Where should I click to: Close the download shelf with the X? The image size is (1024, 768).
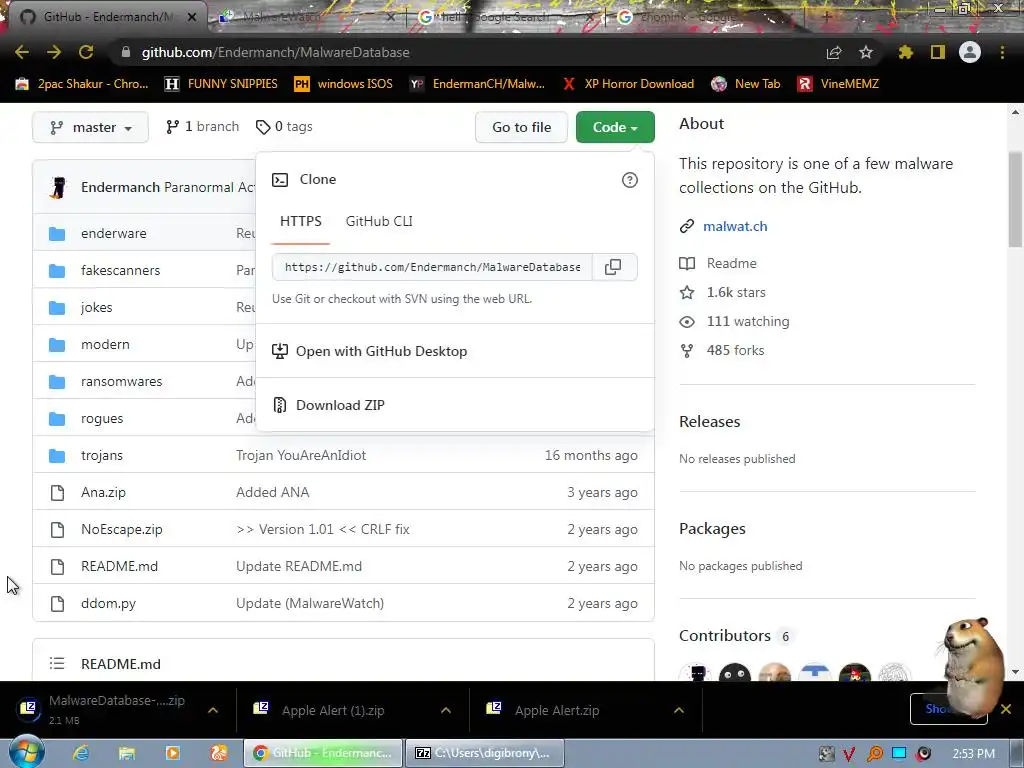click(1006, 709)
